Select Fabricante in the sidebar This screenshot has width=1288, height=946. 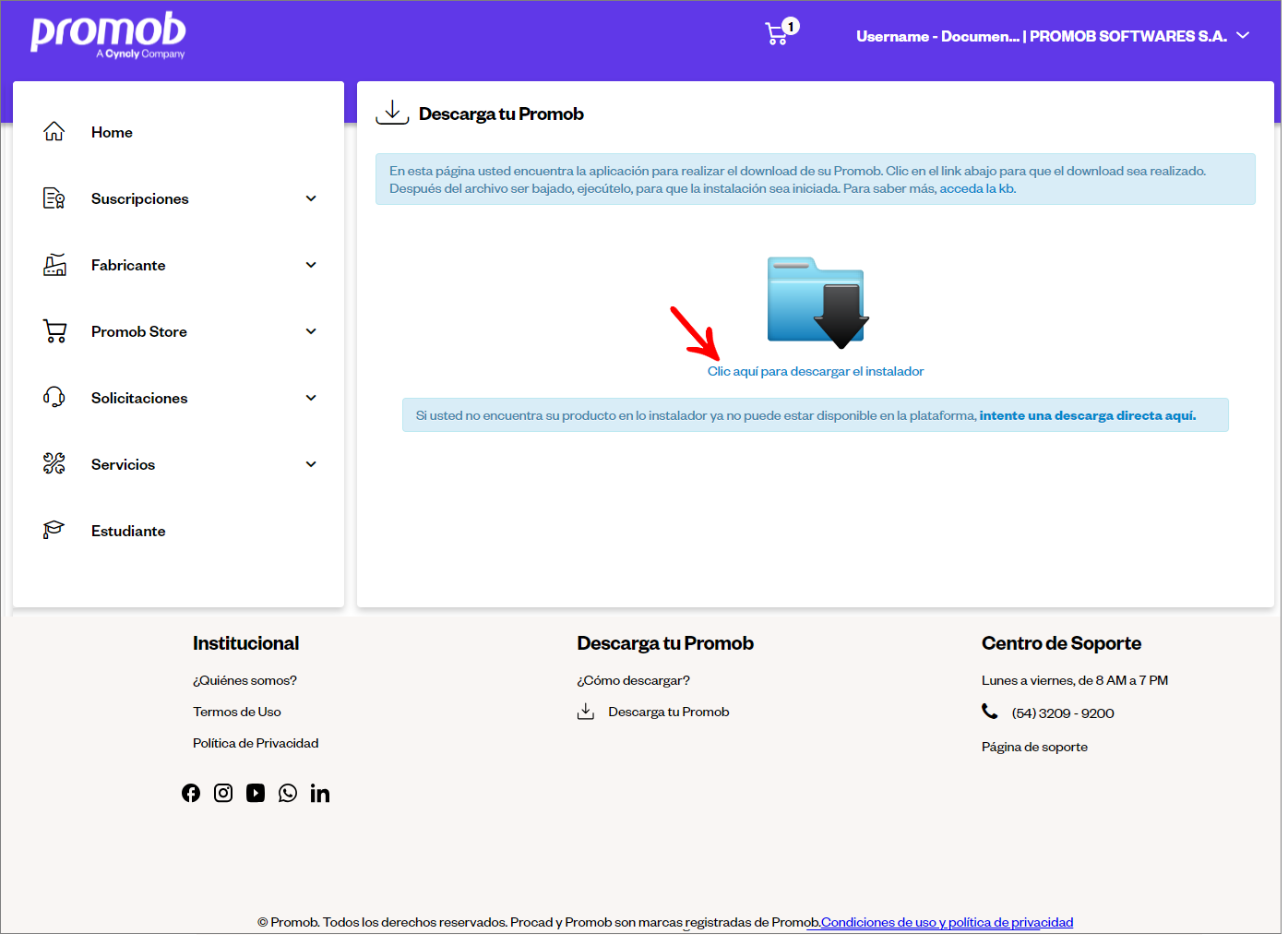point(128,266)
